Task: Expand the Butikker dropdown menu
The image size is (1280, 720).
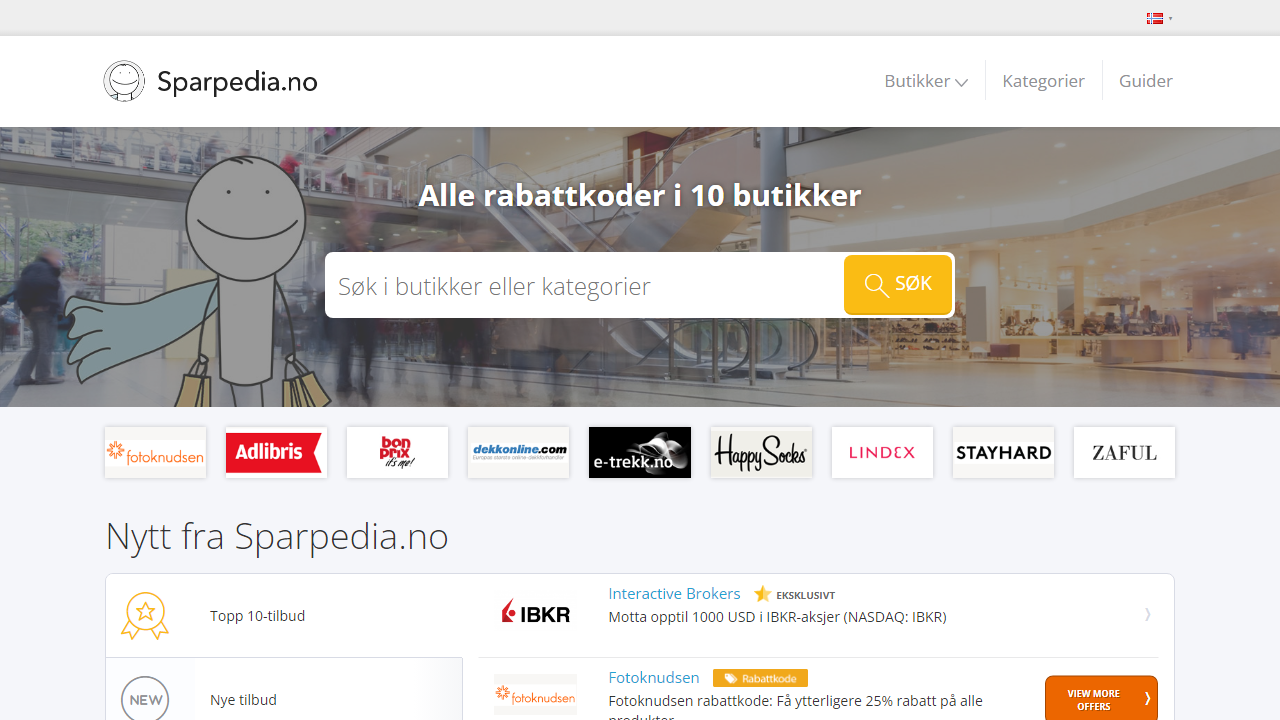Action: [x=926, y=81]
